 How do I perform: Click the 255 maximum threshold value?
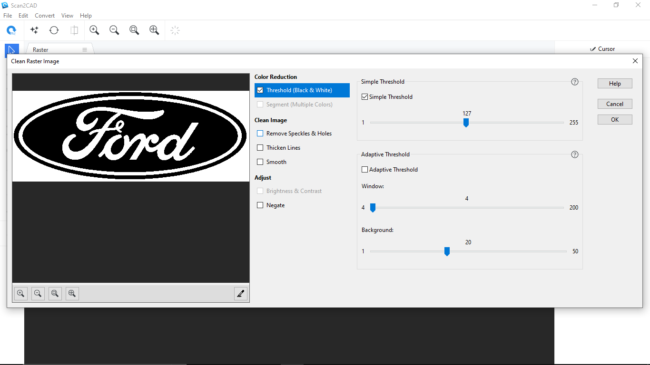click(574, 123)
